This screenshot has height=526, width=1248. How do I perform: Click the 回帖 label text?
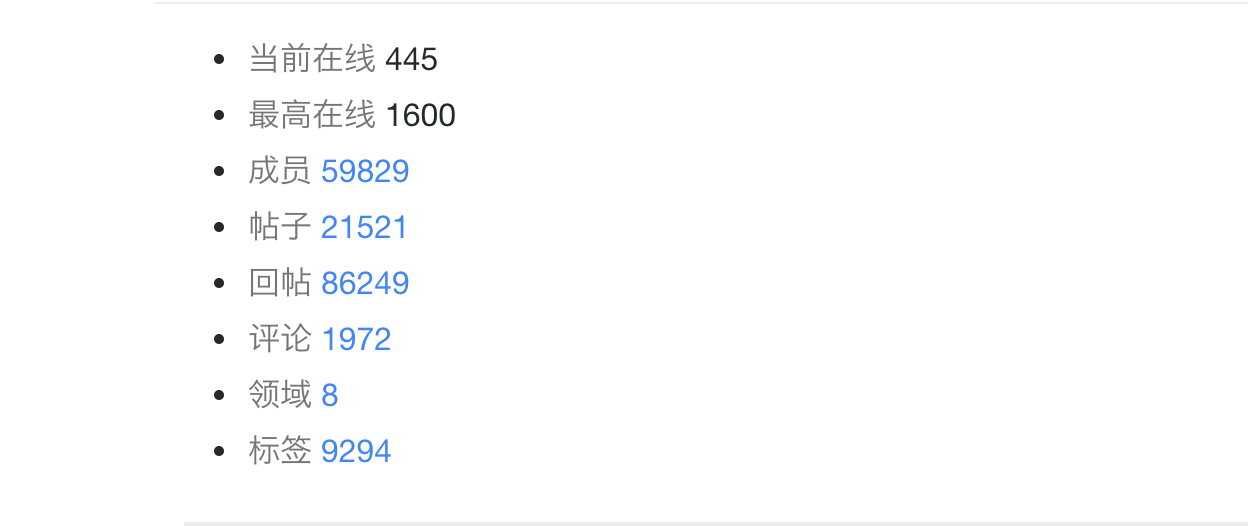(x=280, y=283)
